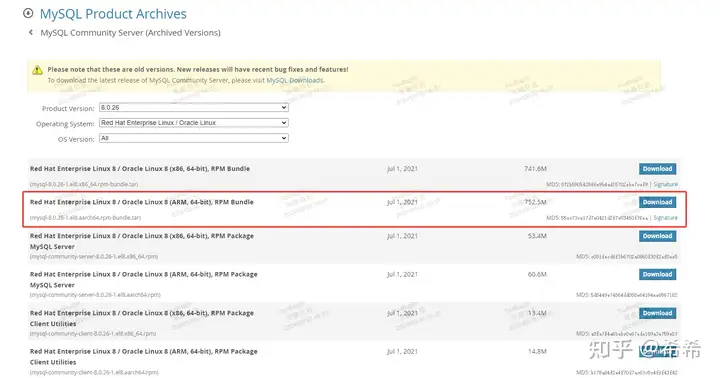Image resolution: width=720 pixels, height=378 pixels.
Task: Click the OS Version label
Action: [x=76, y=139]
